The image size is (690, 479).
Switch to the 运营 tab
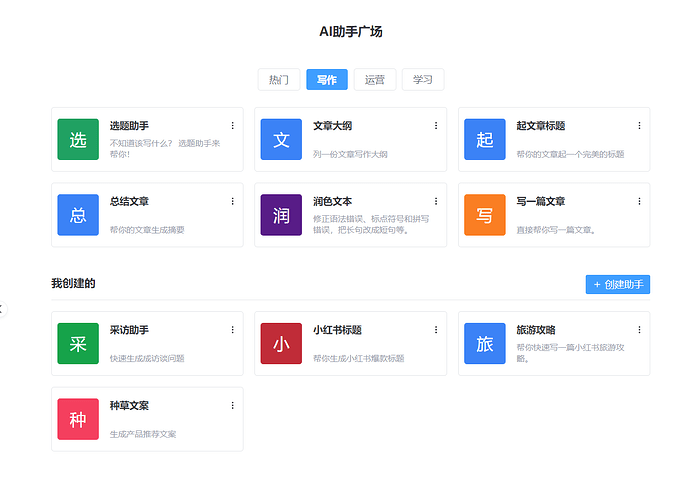(x=375, y=80)
